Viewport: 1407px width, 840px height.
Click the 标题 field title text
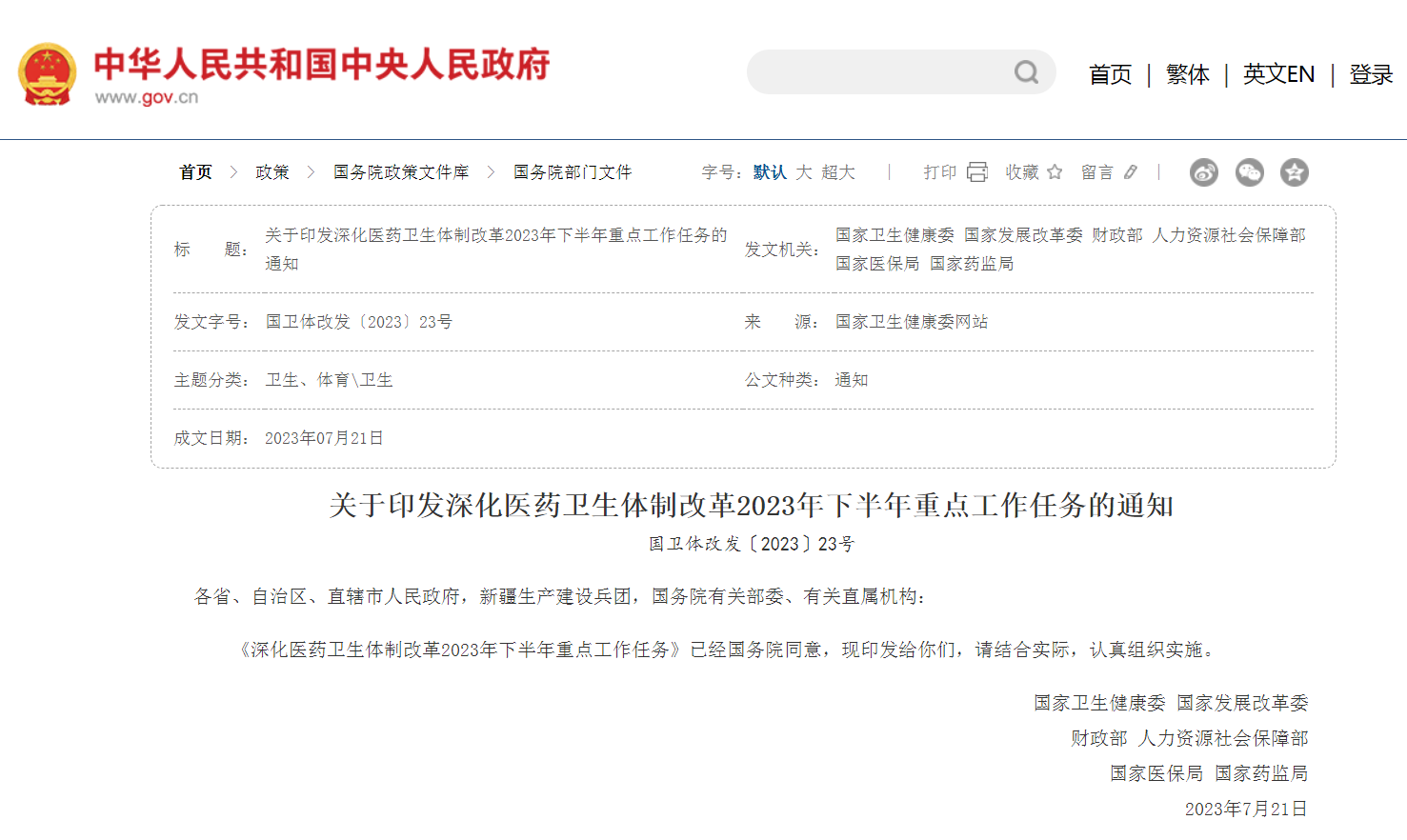(x=495, y=250)
